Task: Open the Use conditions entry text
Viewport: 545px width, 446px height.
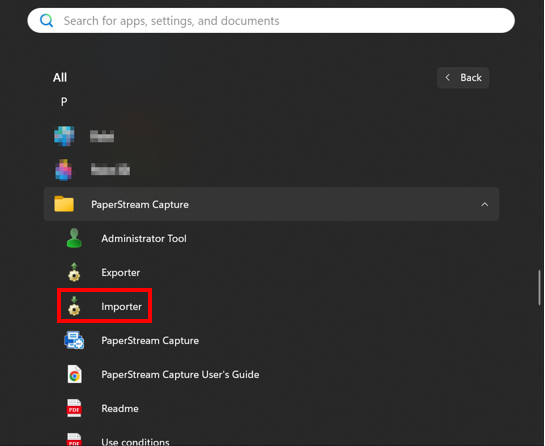Action: coord(135,442)
